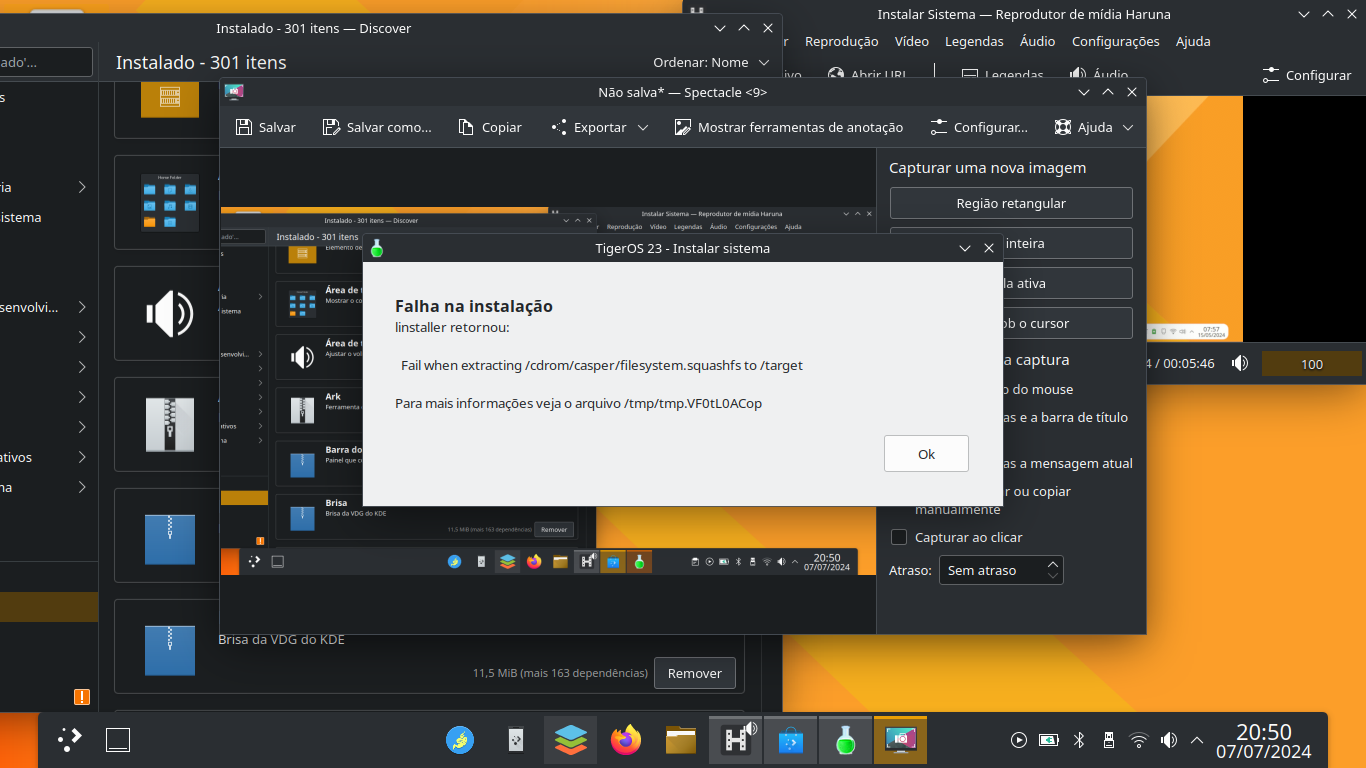Open the Configurações menu in Haruna
The height and width of the screenshot is (768, 1366).
pos(1115,41)
